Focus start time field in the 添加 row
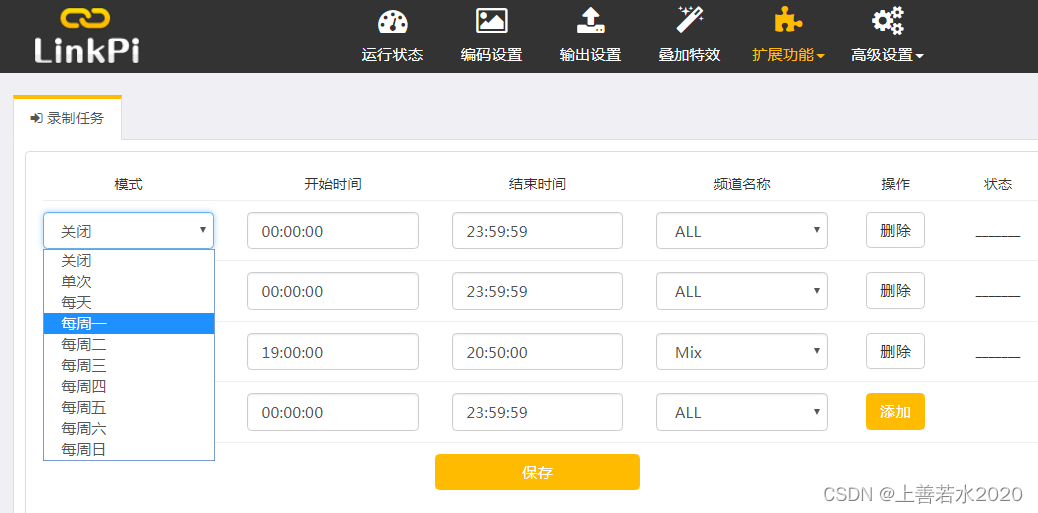1038x513 pixels. [333, 412]
